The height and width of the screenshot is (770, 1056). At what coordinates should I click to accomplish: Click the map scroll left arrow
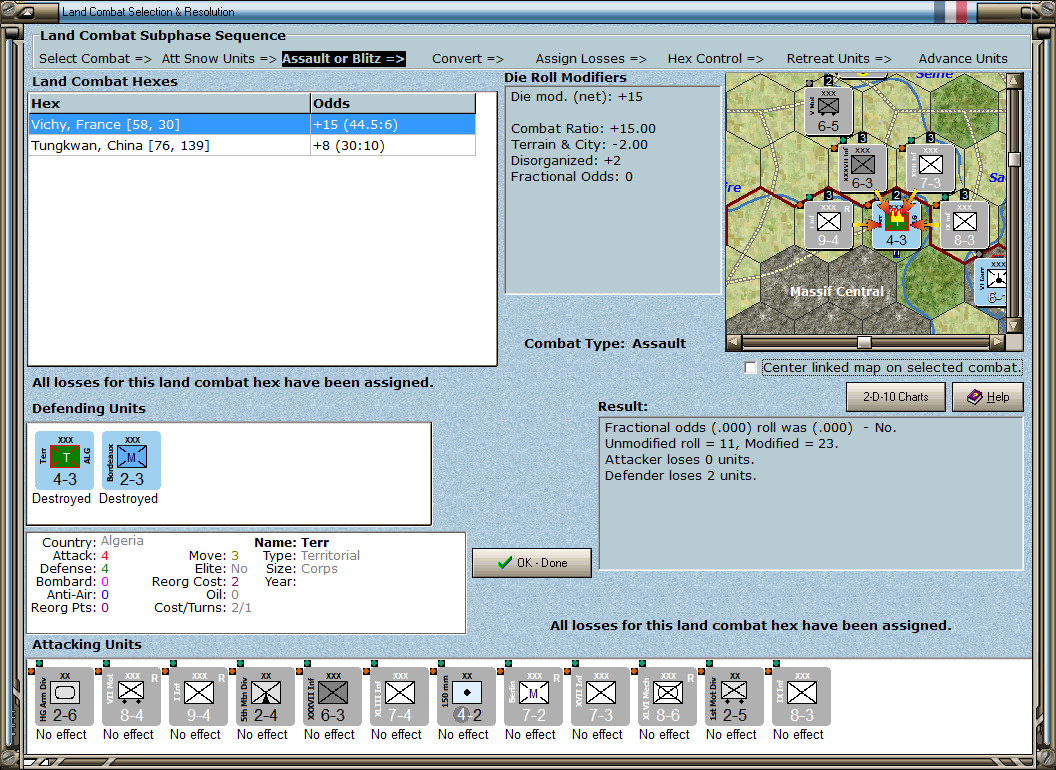point(734,342)
